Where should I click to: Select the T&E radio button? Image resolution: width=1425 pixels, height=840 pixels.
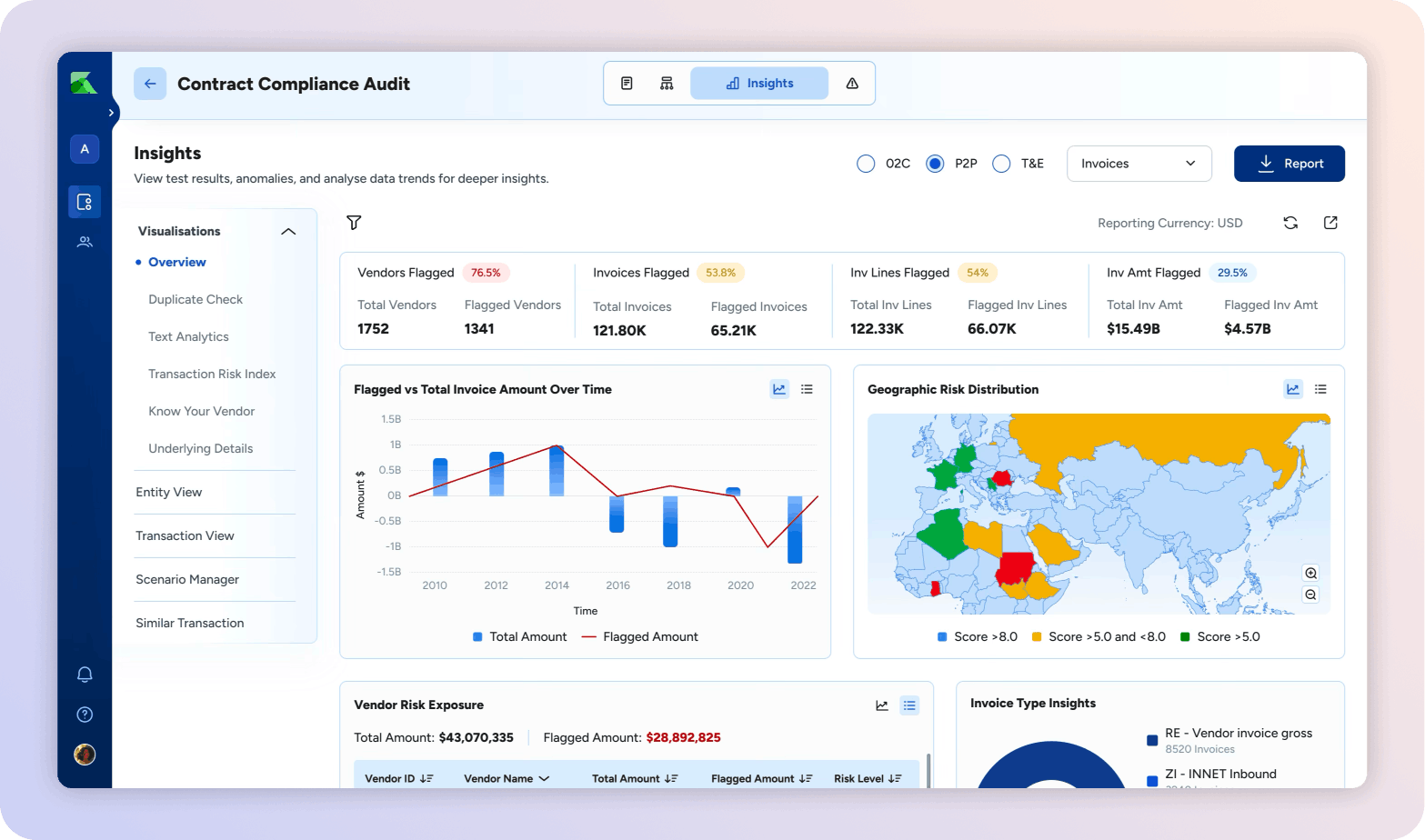coord(1001,164)
